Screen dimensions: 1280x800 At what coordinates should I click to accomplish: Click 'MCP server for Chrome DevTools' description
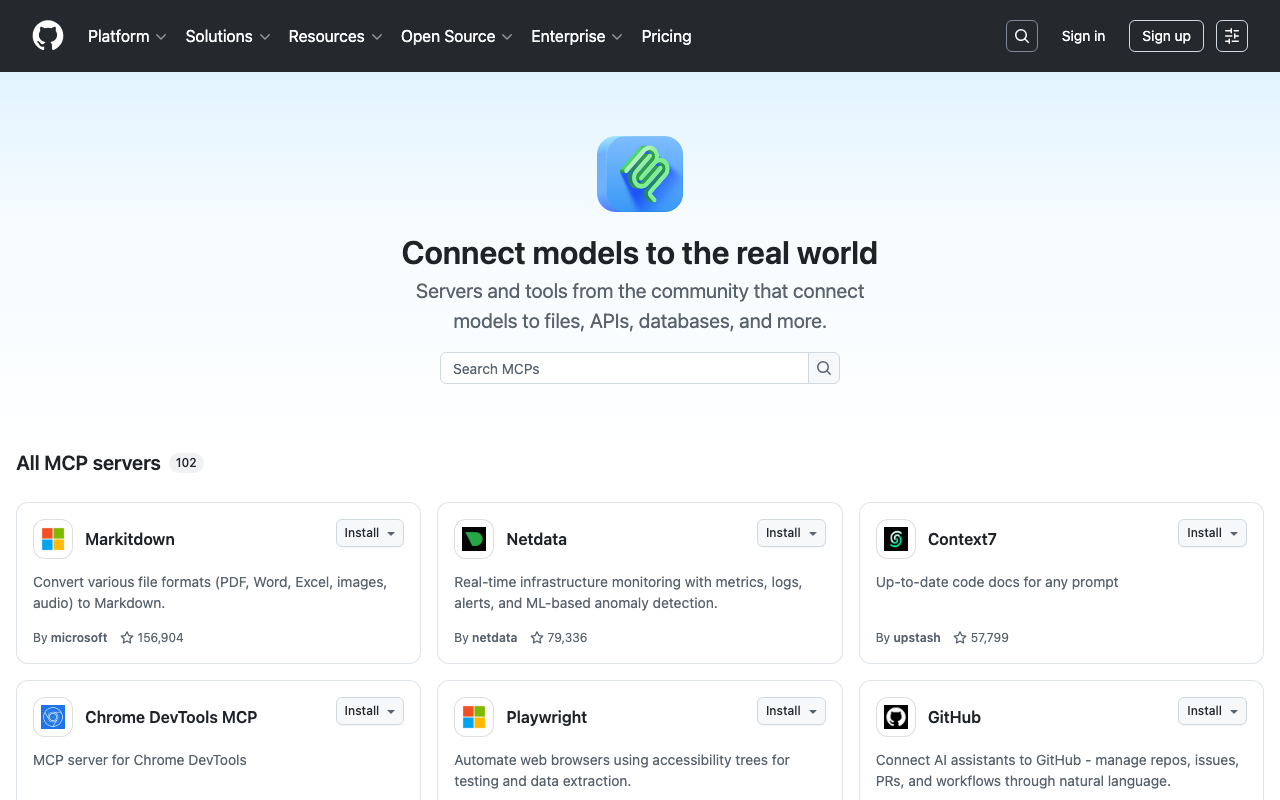pyautogui.click(x=140, y=760)
